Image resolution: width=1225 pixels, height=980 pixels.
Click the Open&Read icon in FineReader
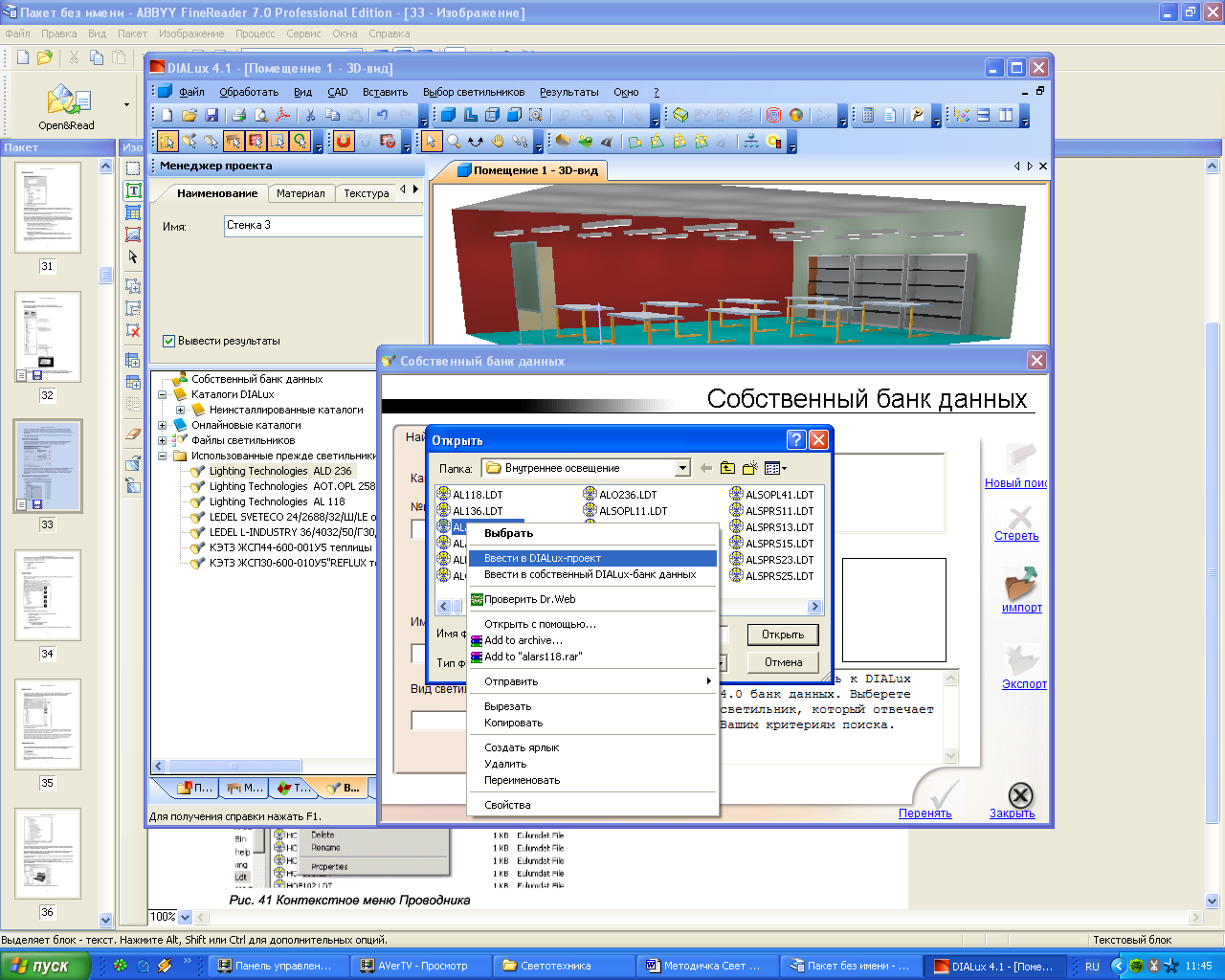coord(66,100)
